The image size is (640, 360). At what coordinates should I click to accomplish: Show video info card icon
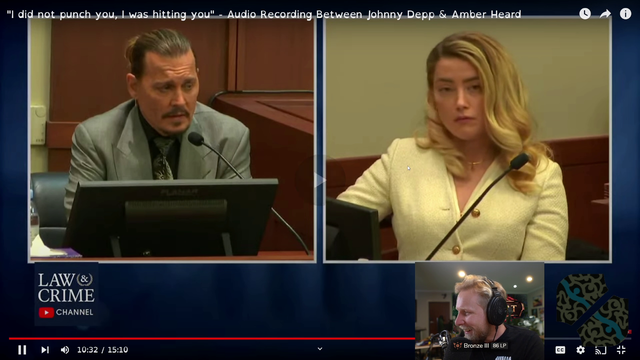pyautogui.click(x=625, y=13)
